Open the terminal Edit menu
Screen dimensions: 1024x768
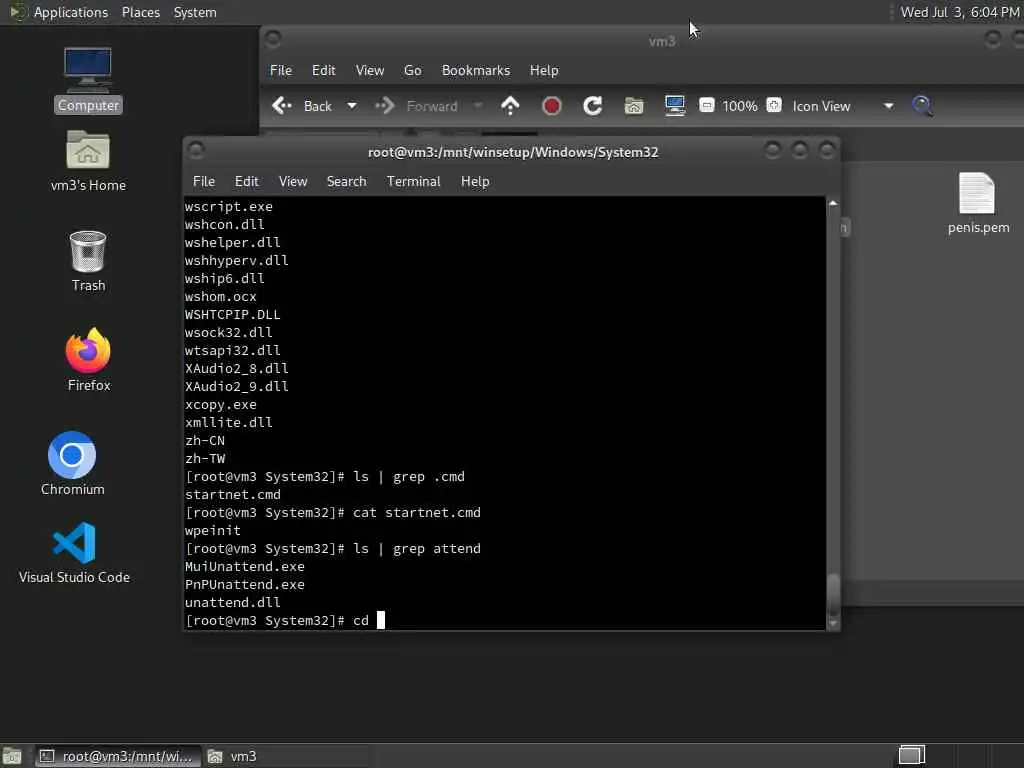click(246, 182)
